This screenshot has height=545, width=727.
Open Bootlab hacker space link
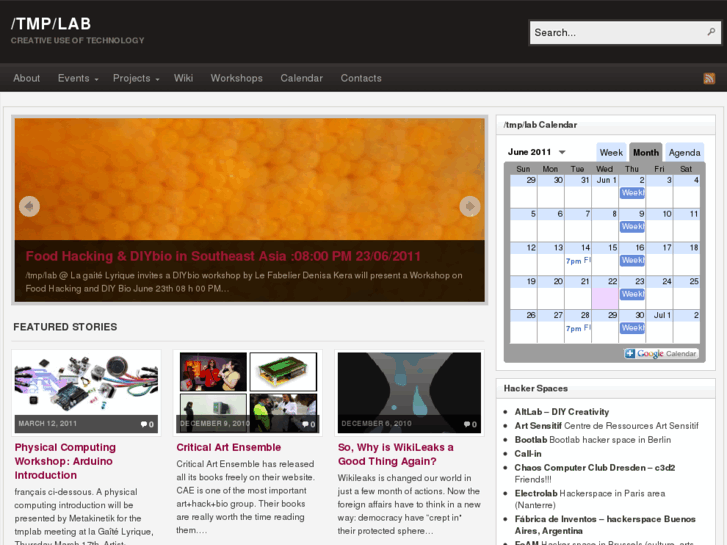tap(531, 440)
